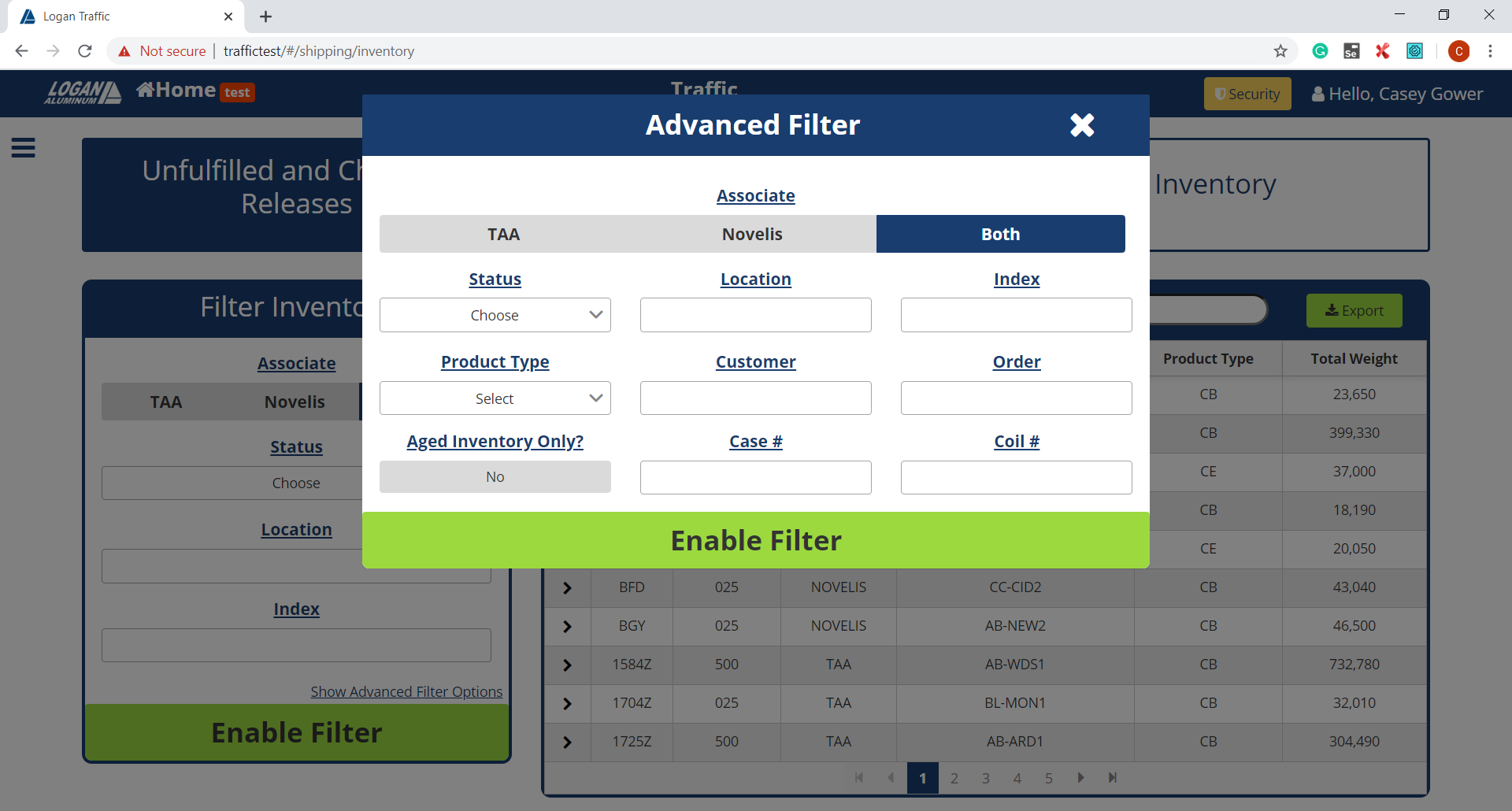
Task: Go to results page 2
Action: 954,778
